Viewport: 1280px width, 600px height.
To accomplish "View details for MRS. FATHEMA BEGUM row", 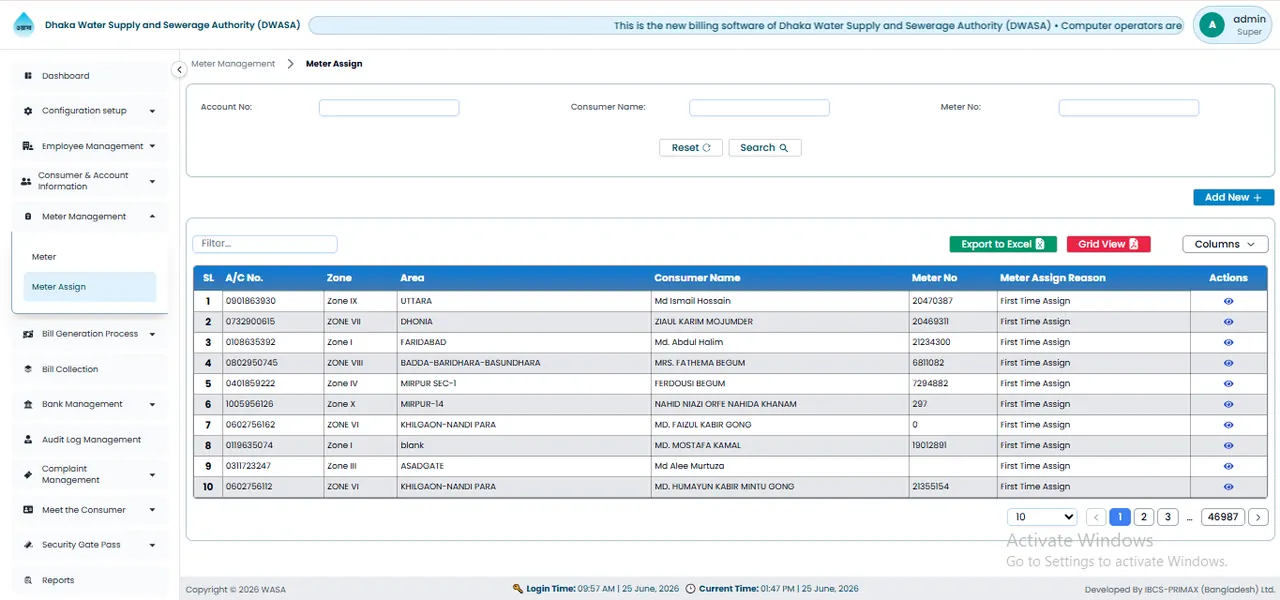I will (x=1228, y=363).
